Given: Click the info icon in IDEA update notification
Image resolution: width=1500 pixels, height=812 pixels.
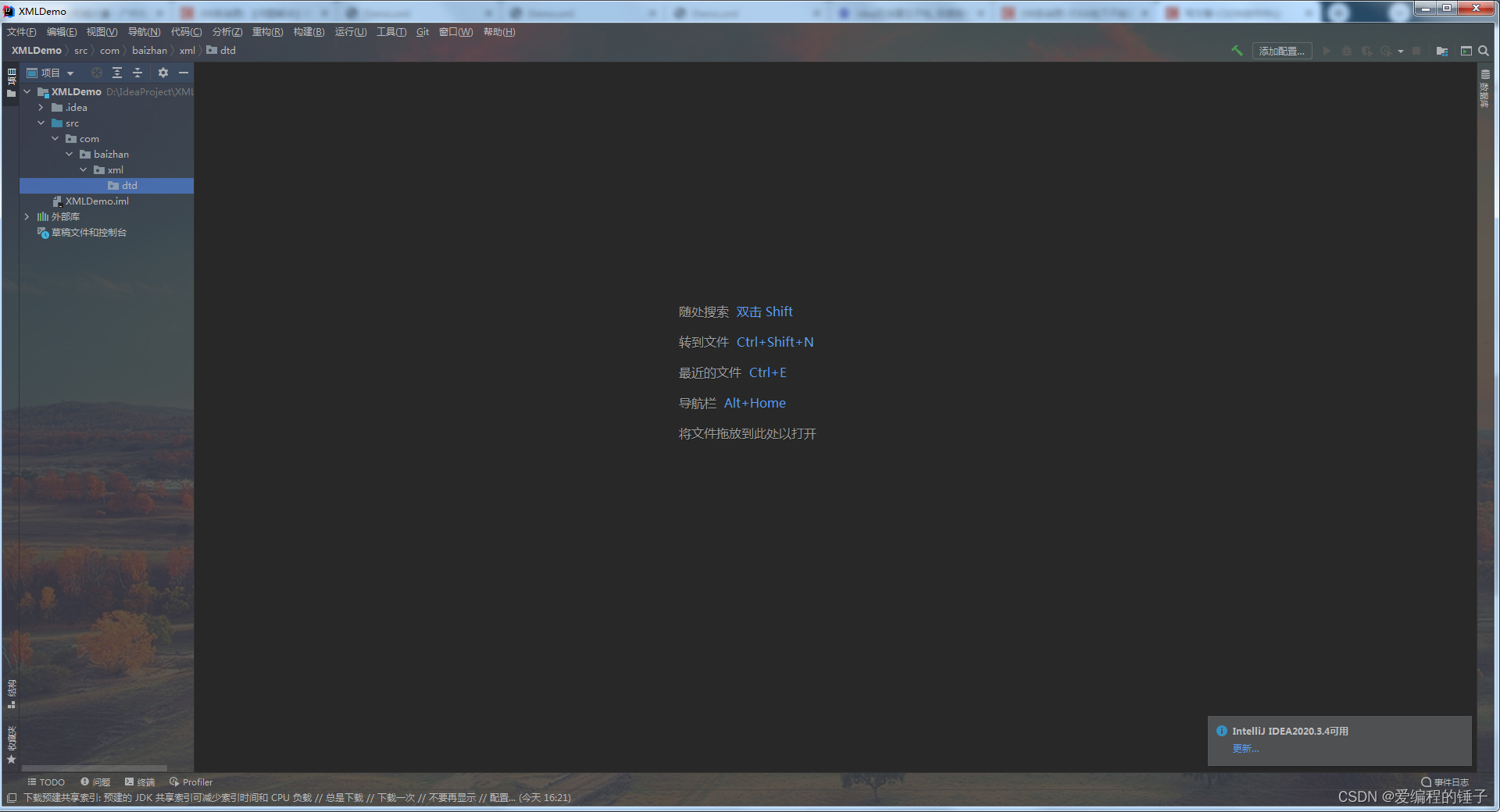Looking at the screenshot, I should click(x=1222, y=731).
